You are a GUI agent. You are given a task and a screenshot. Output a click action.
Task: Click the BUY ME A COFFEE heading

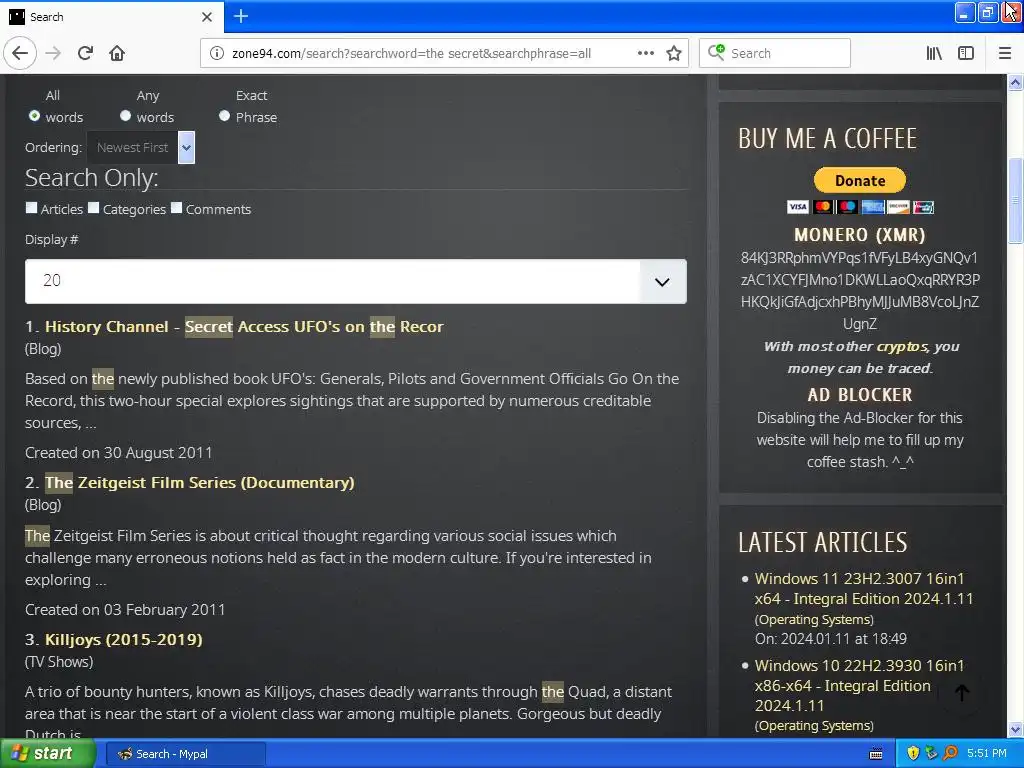pos(827,138)
